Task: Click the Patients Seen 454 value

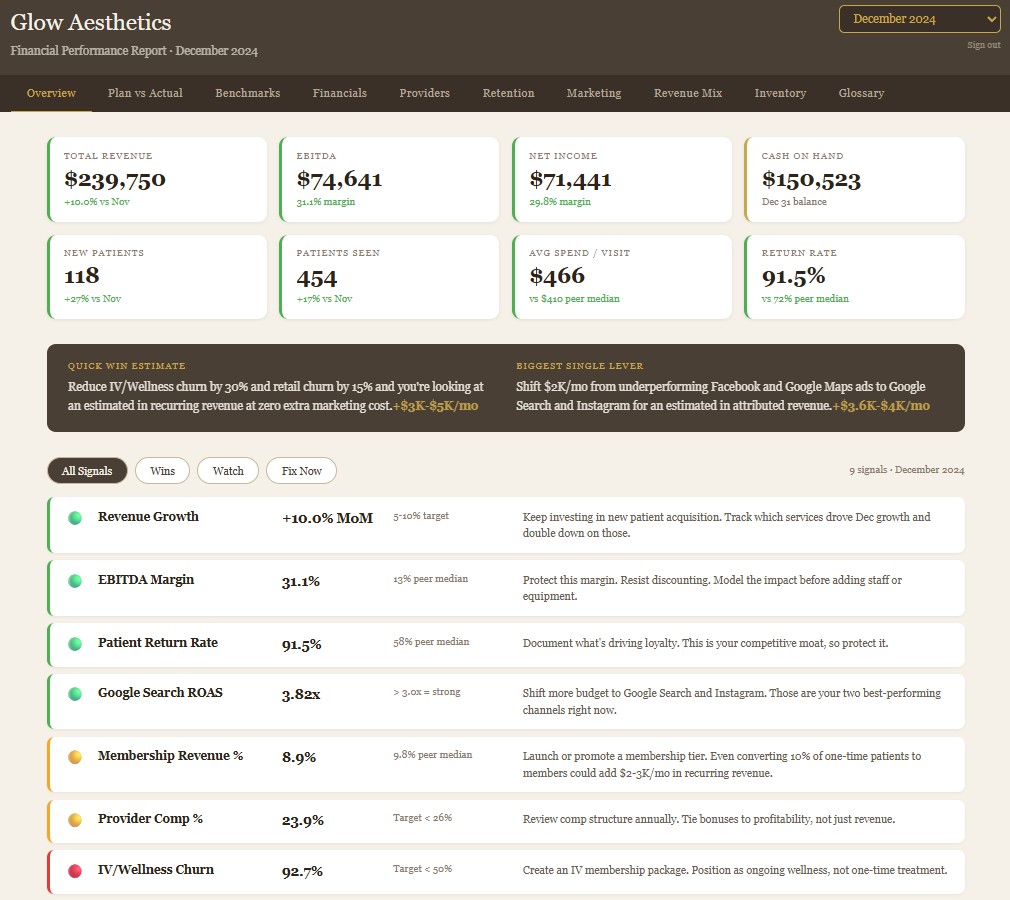Action: [x=317, y=278]
